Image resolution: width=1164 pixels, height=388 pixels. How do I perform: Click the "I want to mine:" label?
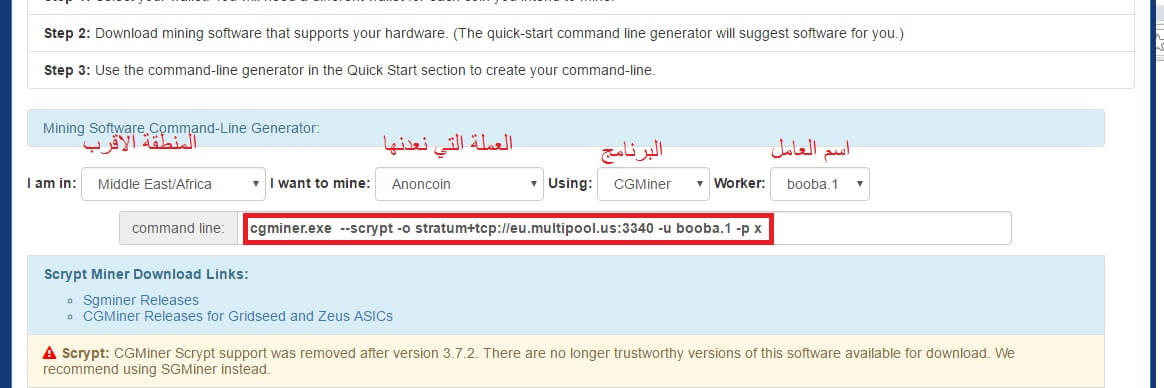(x=320, y=183)
